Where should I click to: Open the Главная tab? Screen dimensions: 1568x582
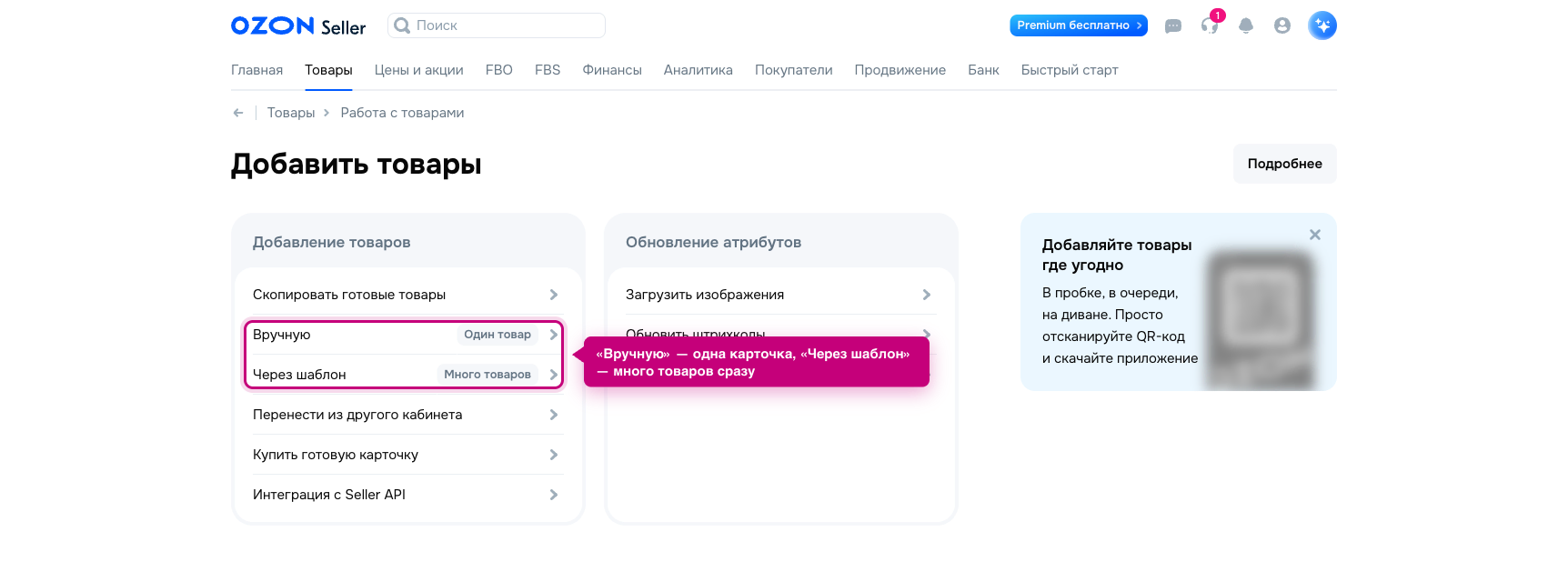tap(256, 70)
